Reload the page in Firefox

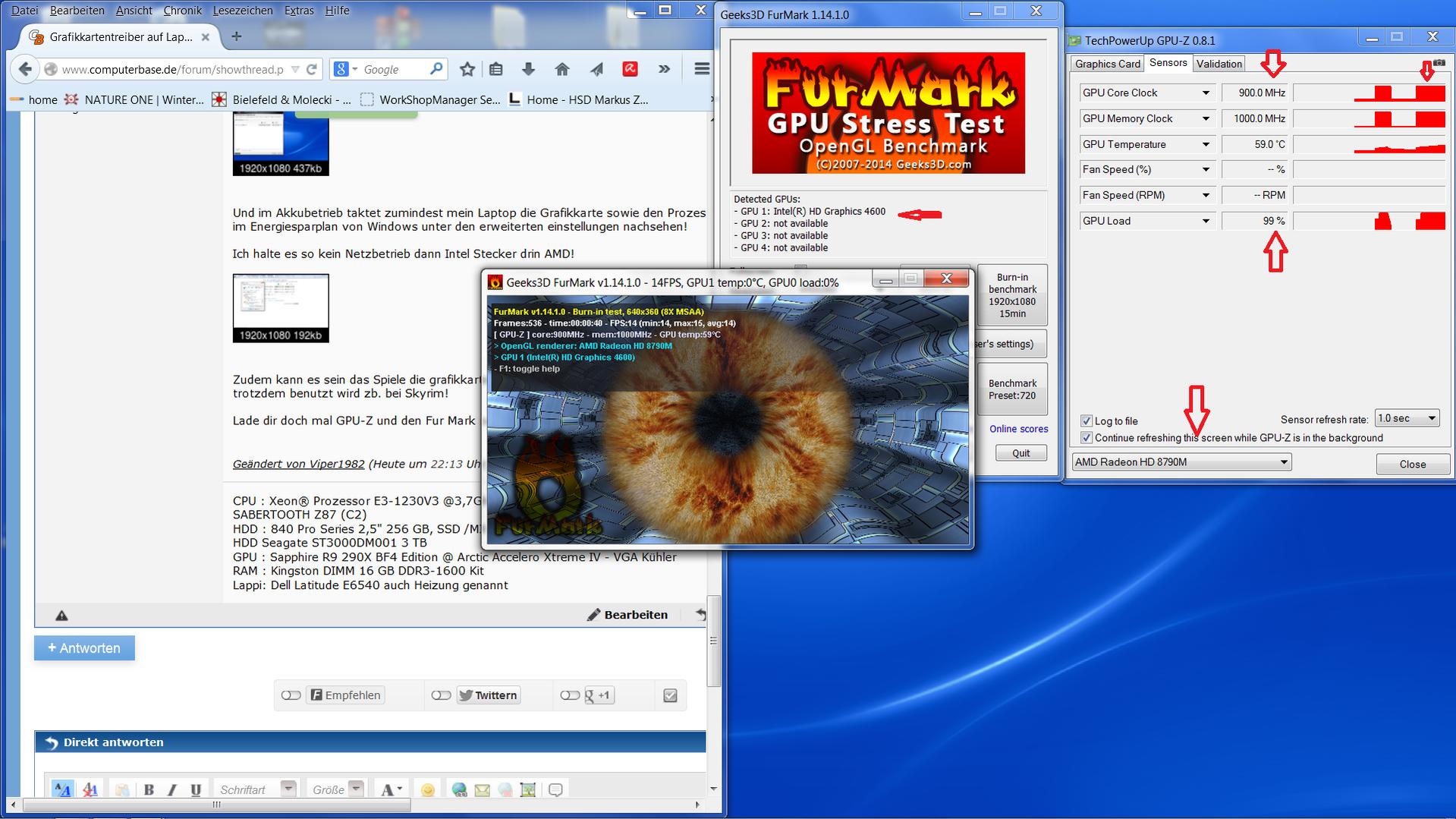(311, 69)
